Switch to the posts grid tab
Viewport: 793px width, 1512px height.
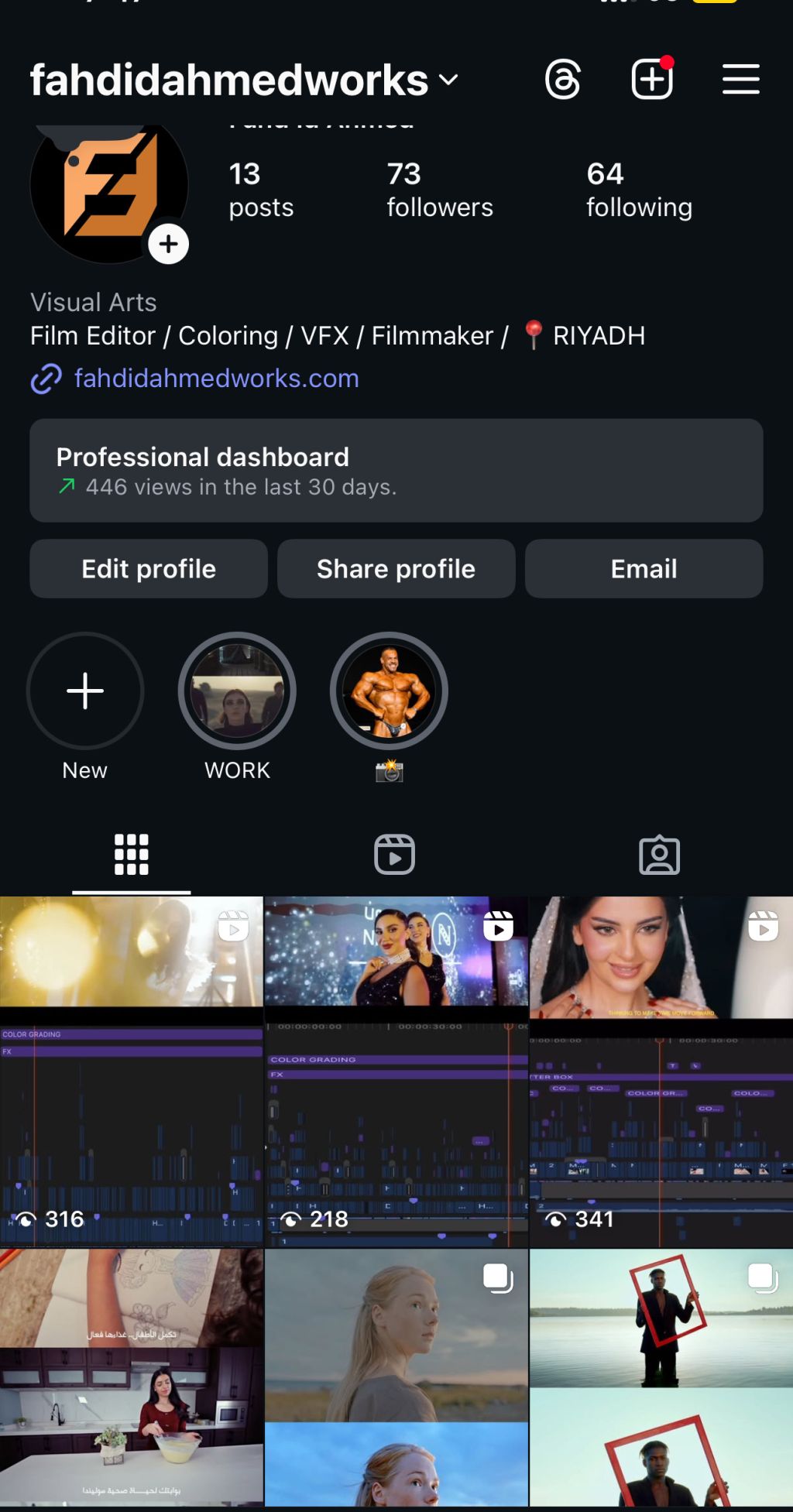(x=132, y=855)
